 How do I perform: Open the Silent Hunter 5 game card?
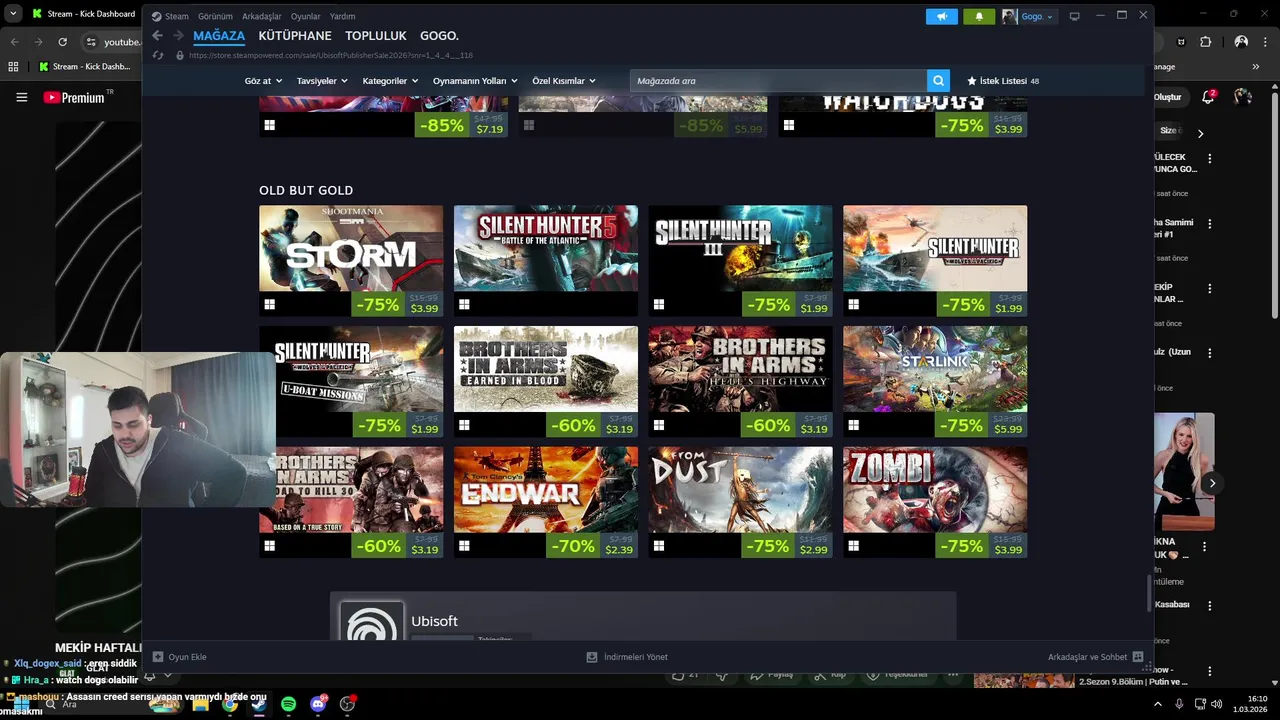tap(546, 261)
